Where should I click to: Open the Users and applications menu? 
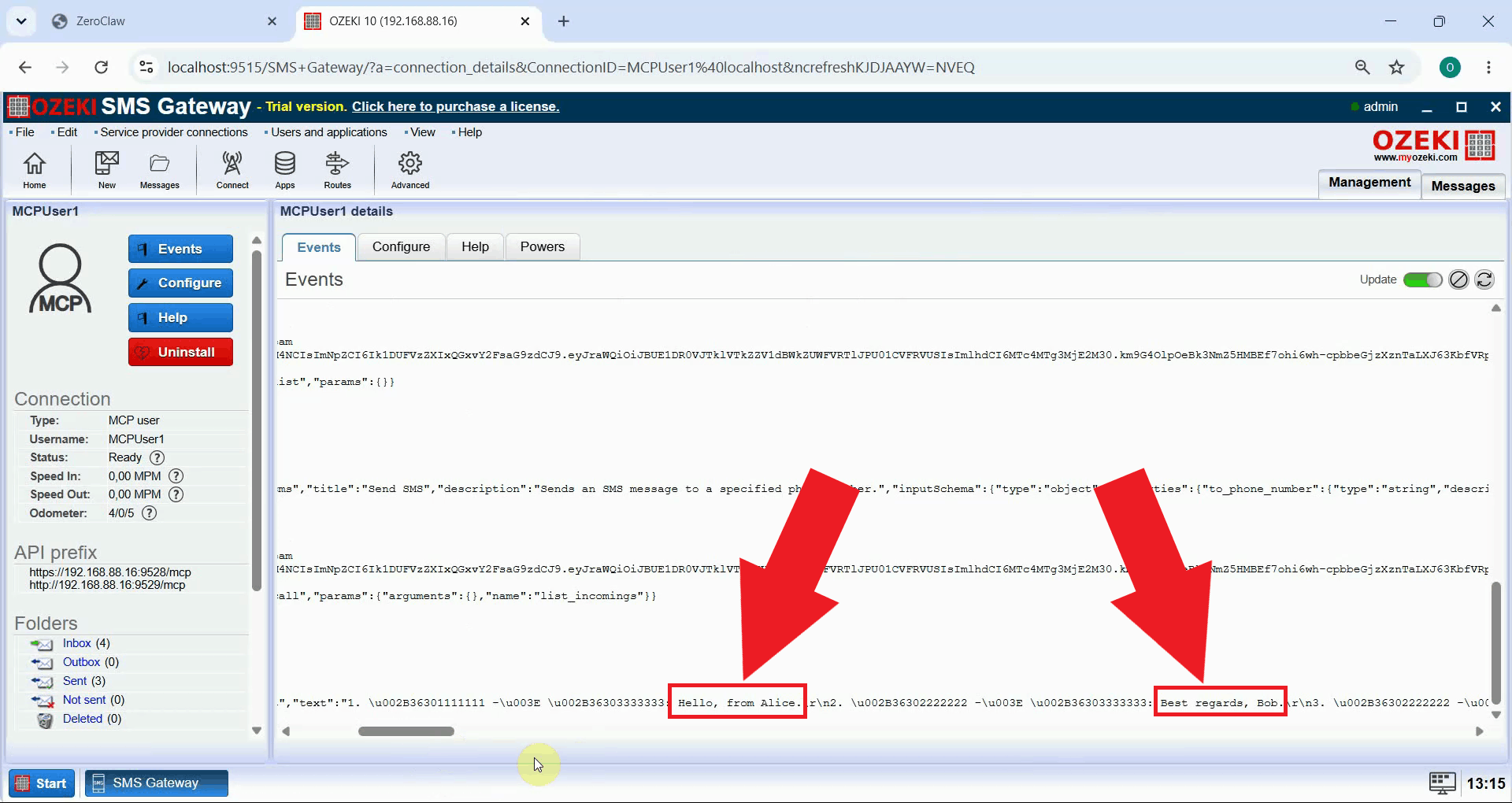pyautogui.click(x=328, y=132)
